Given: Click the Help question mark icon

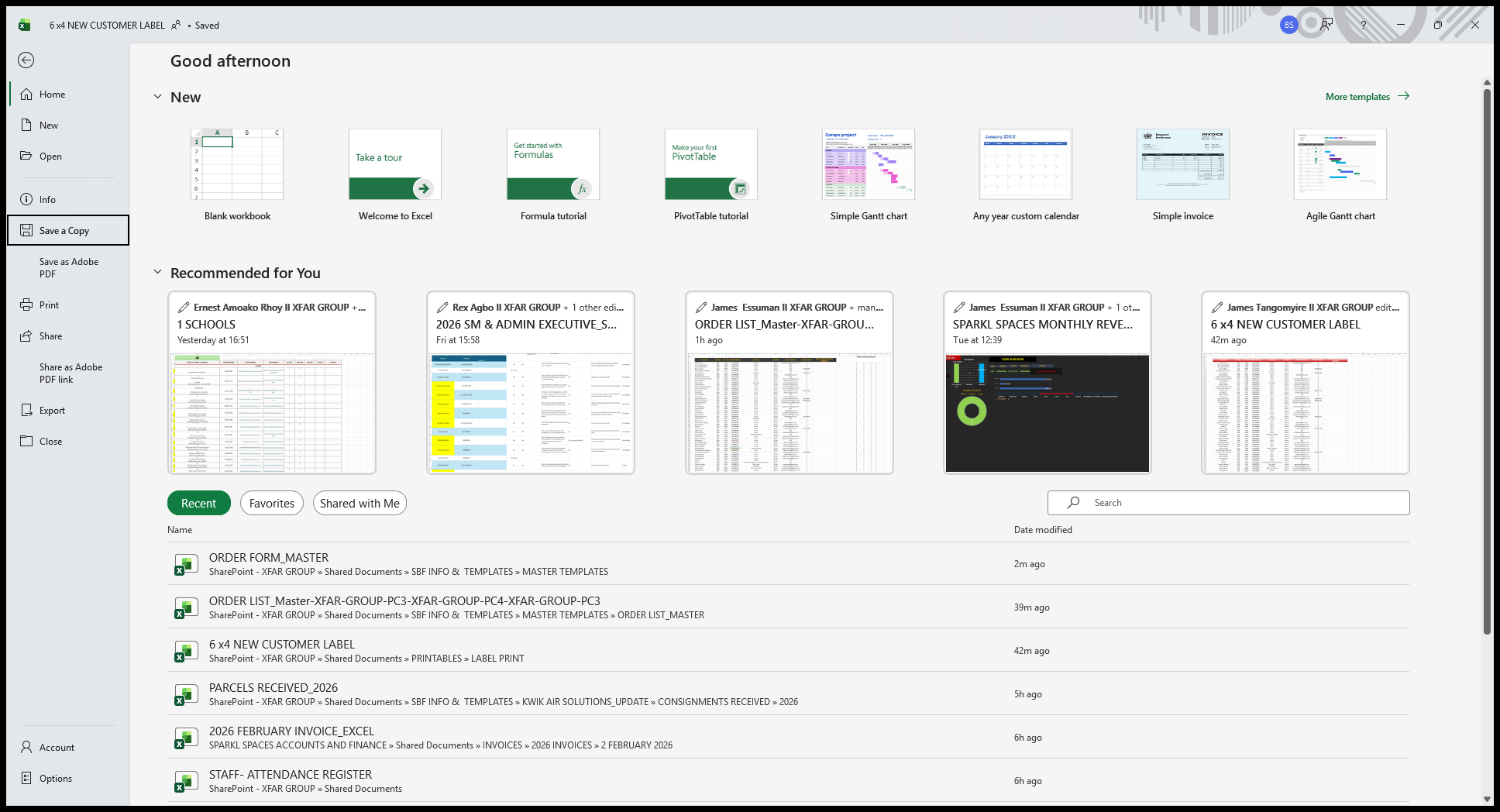Looking at the screenshot, I should coord(1363,25).
